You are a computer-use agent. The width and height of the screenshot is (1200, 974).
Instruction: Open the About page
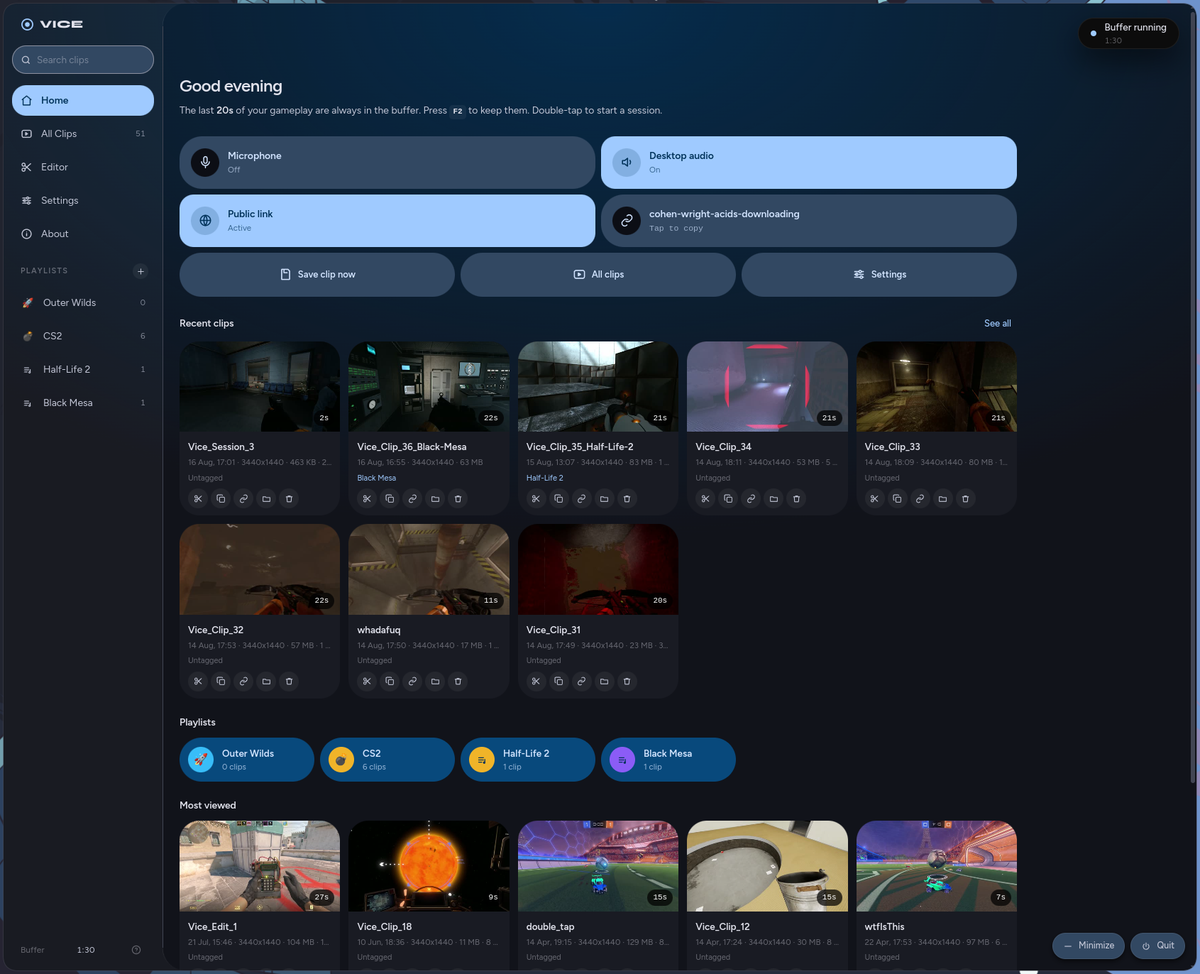tap(83, 234)
